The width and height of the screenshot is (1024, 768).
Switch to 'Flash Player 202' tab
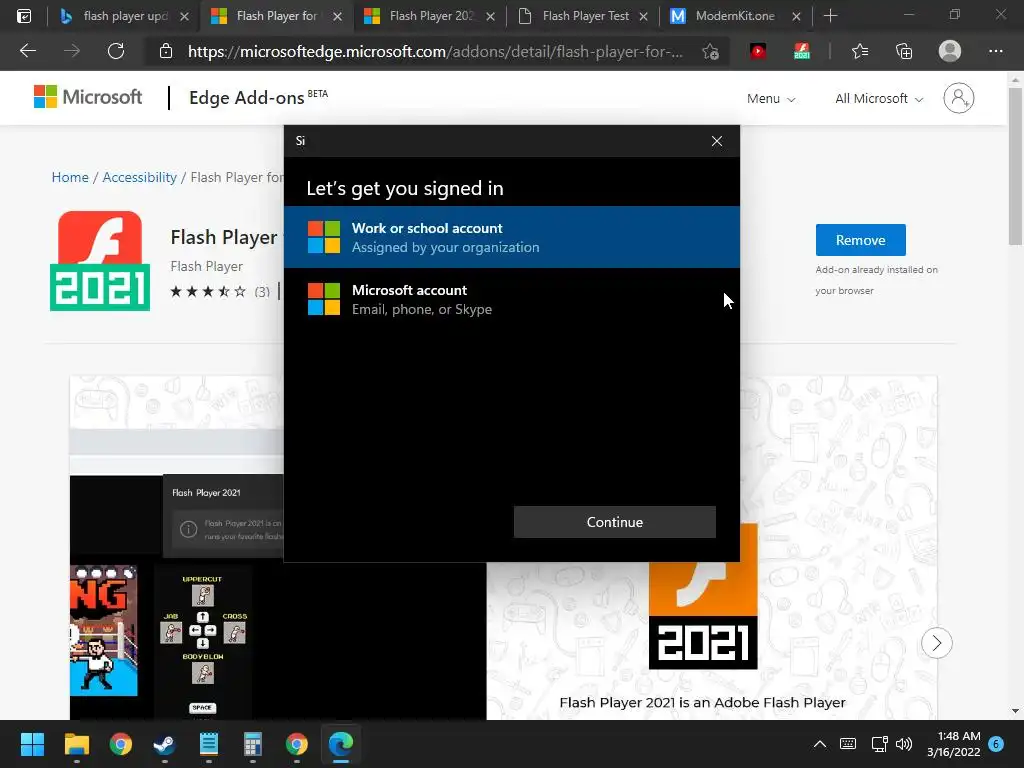tap(430, 16)
